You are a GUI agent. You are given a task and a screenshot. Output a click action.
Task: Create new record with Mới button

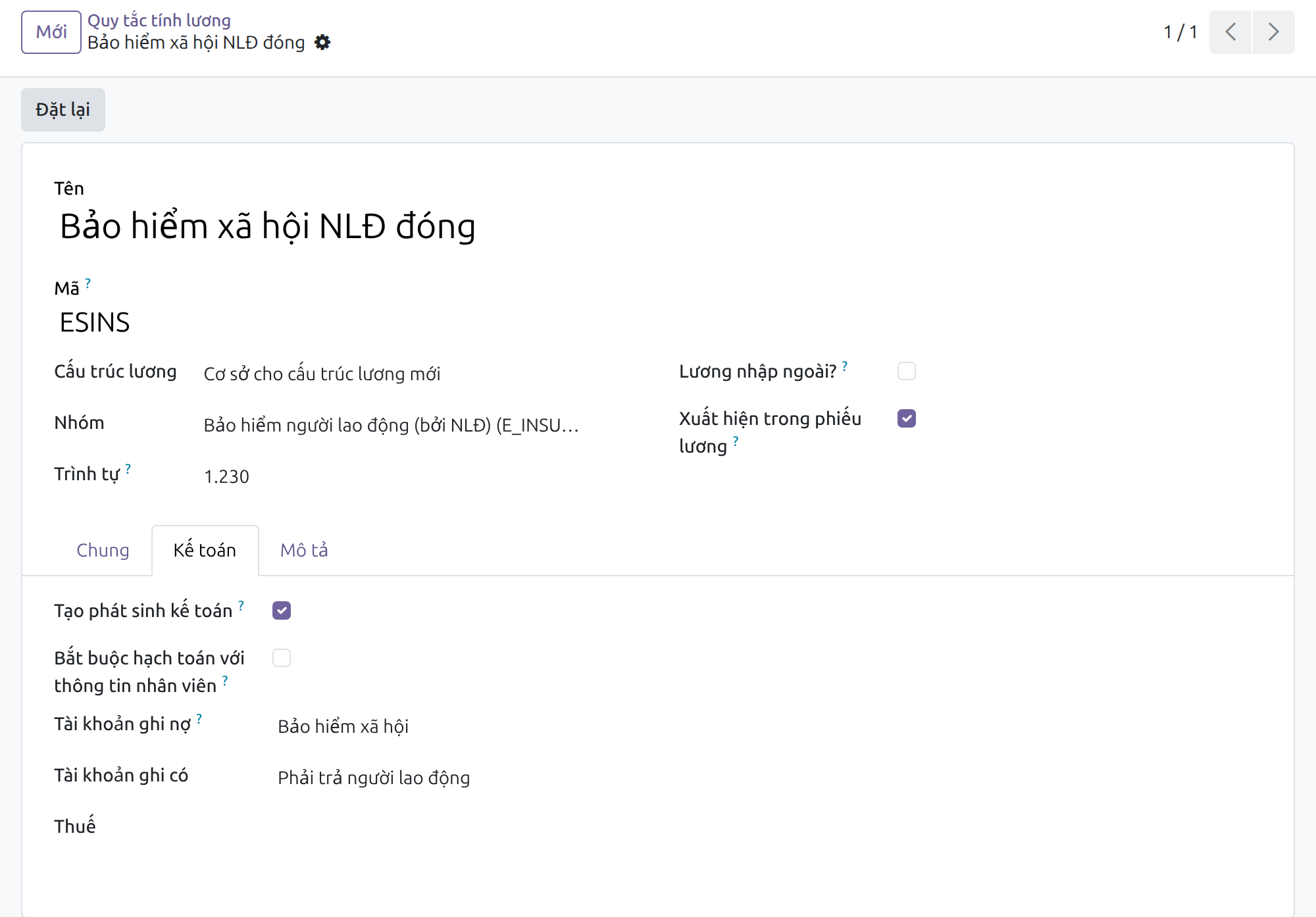click(51, 32)
